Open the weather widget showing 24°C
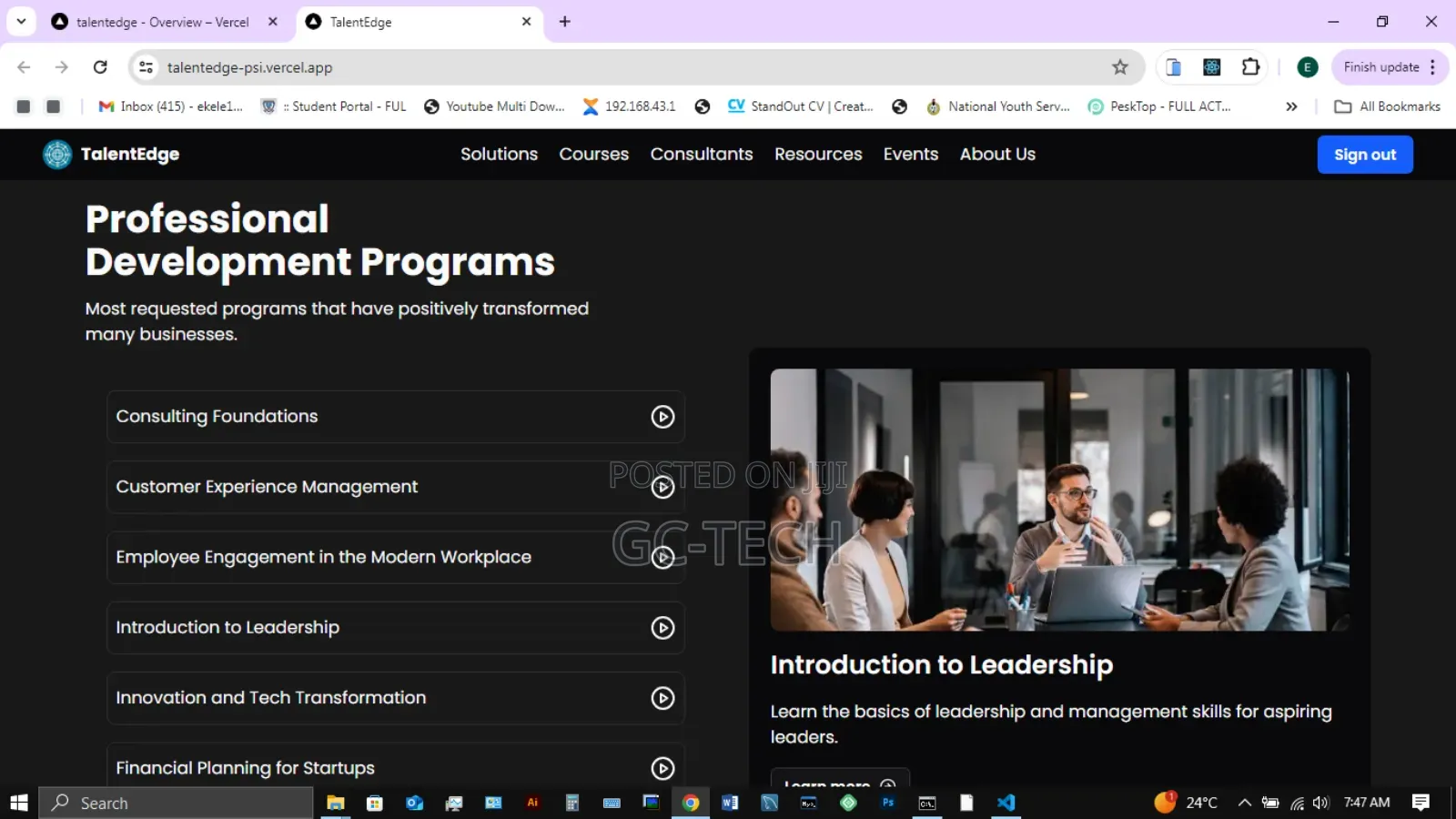Screen dimensions: 1456x819 1186,803
